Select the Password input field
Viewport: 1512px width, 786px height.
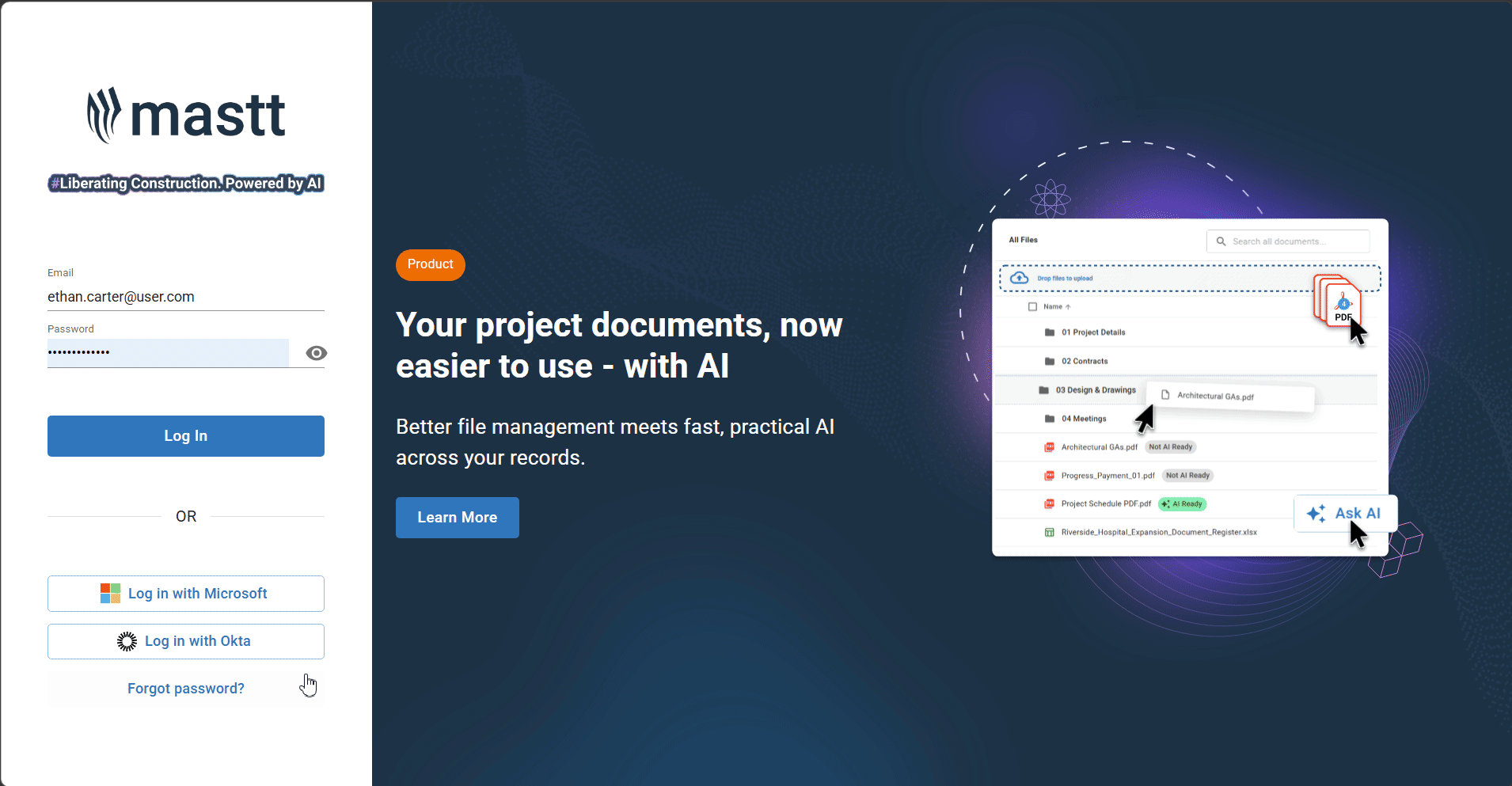click(x=168, y=353)
